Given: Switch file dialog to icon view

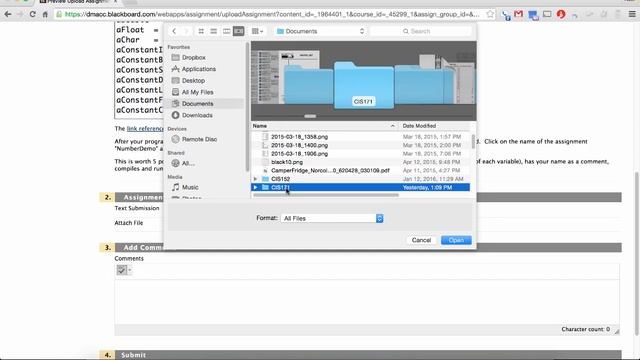Looking at the screenshot, I should tap(201, 31).
